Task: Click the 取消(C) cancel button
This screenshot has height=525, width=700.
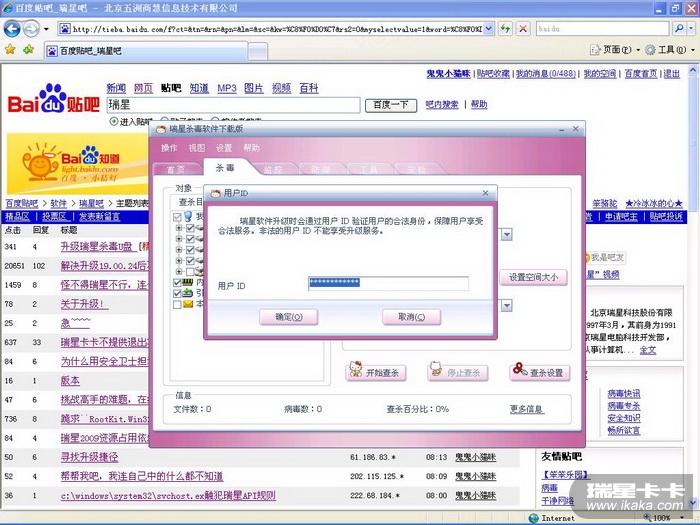Action: tap(412, 317)
